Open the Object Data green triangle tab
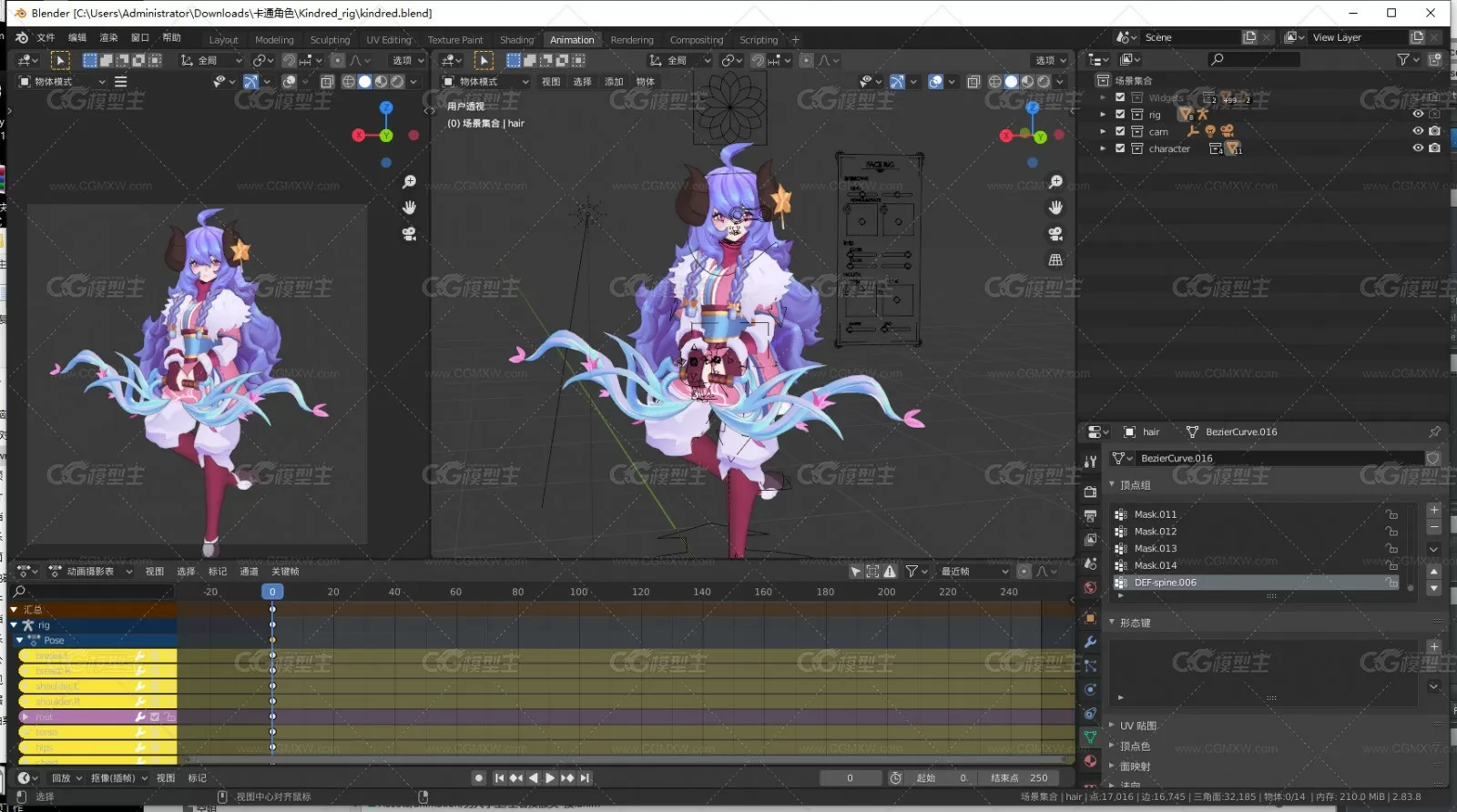Image resolution: width=1457 pixels, height=812 pixels. click(x=1090, y=736)
